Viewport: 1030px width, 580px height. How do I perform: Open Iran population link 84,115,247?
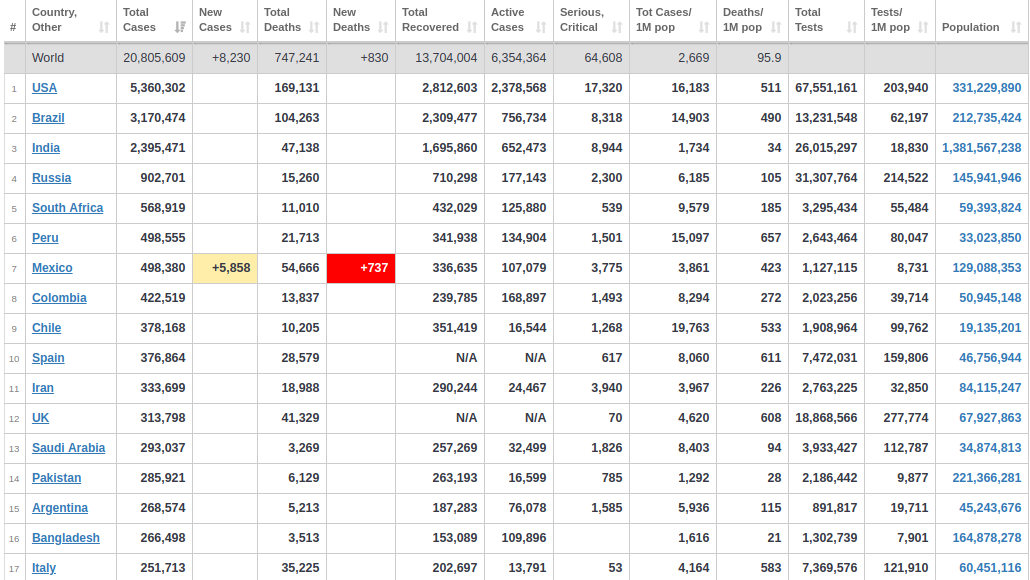coord(990,388)
